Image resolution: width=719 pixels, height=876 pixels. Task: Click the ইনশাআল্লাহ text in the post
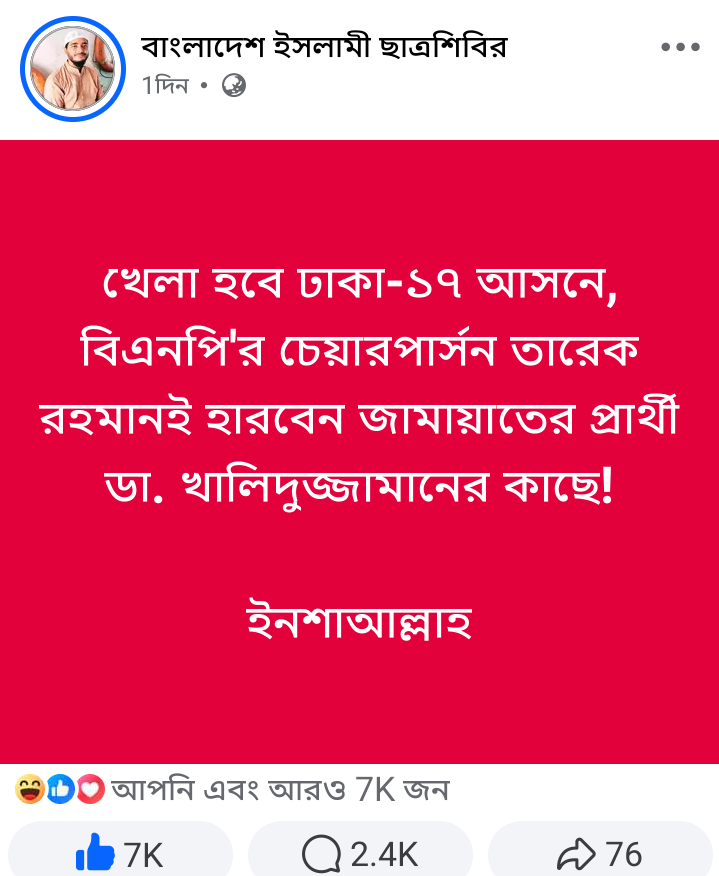click(359, 622)
